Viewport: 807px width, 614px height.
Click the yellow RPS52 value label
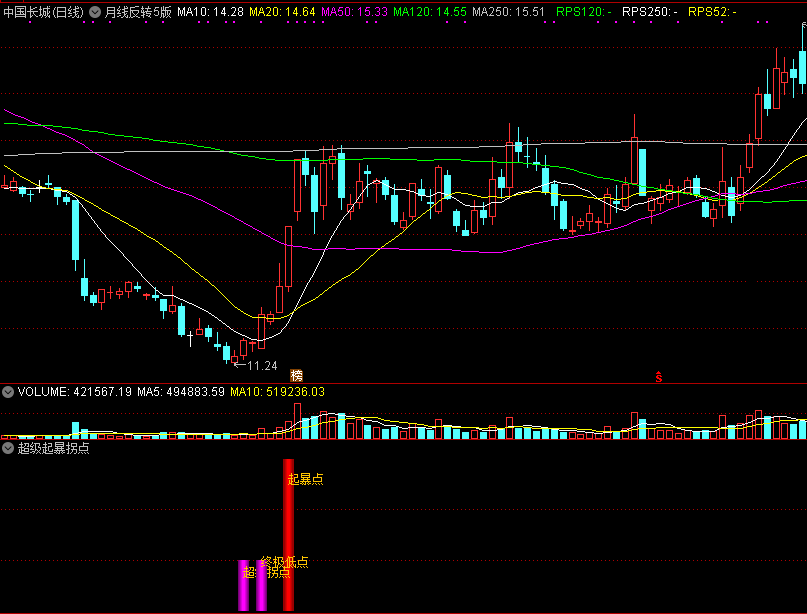click(712, 12)
